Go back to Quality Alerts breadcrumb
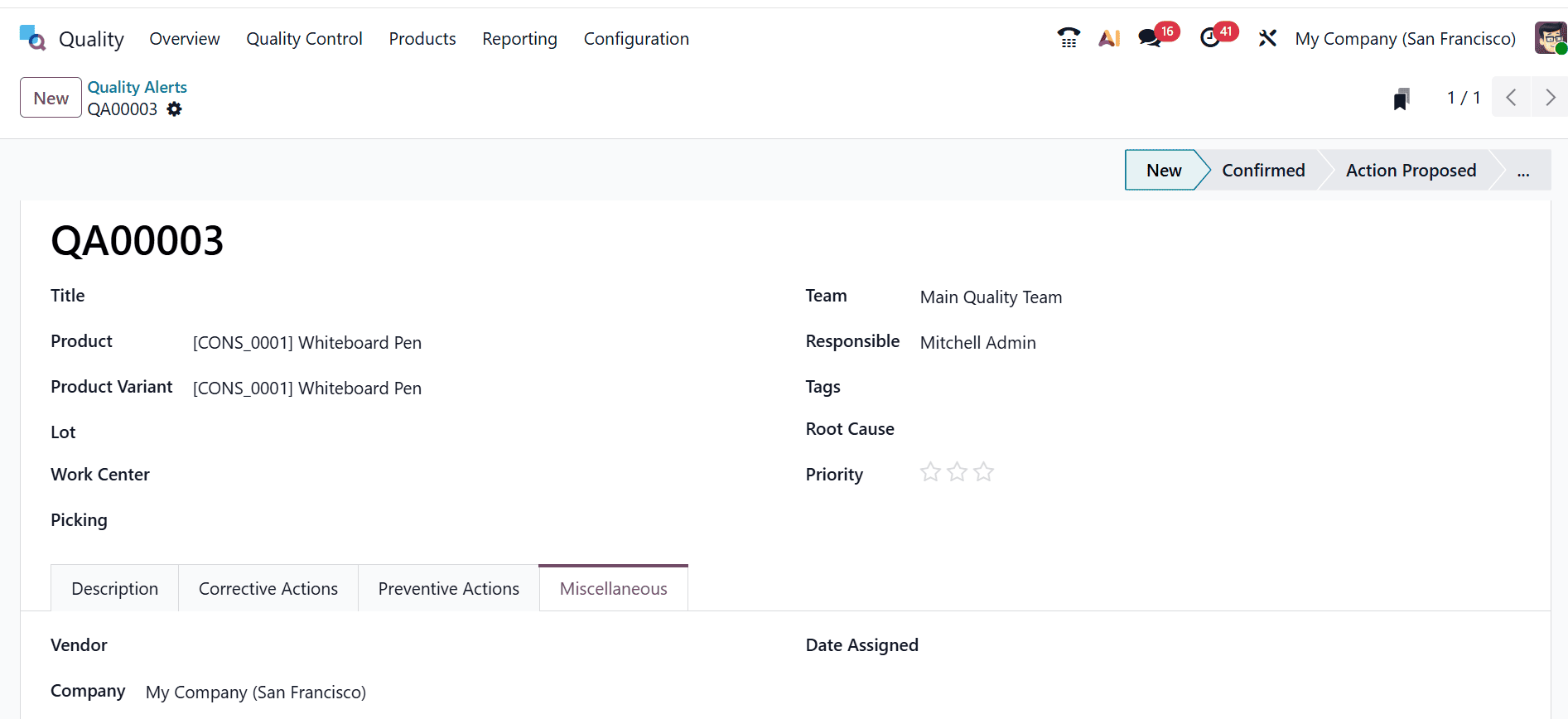Viewport: 1568px width, 719px height. click(x=138, y=87)
